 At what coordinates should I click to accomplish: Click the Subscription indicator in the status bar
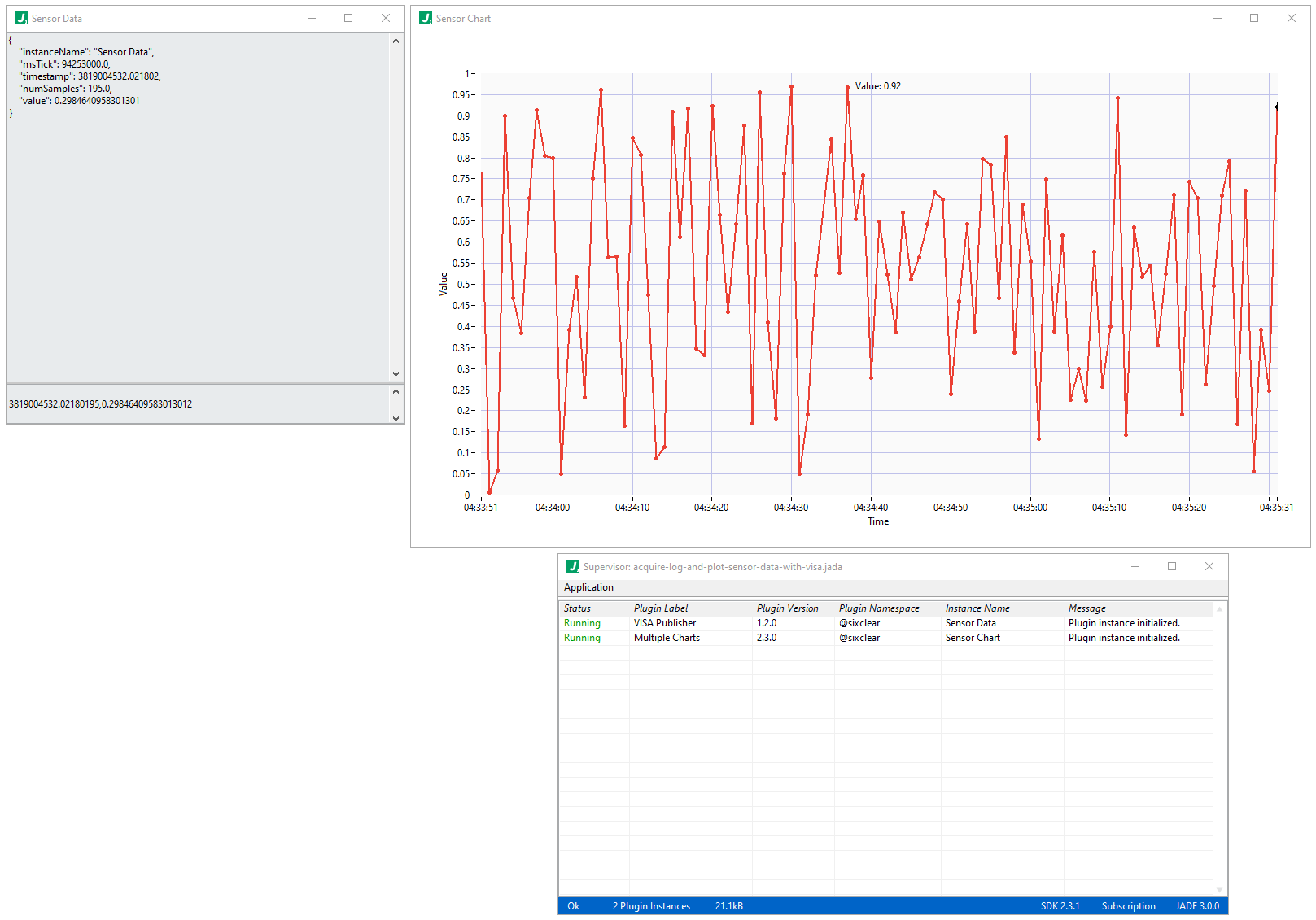click(x=1129, y=905)
